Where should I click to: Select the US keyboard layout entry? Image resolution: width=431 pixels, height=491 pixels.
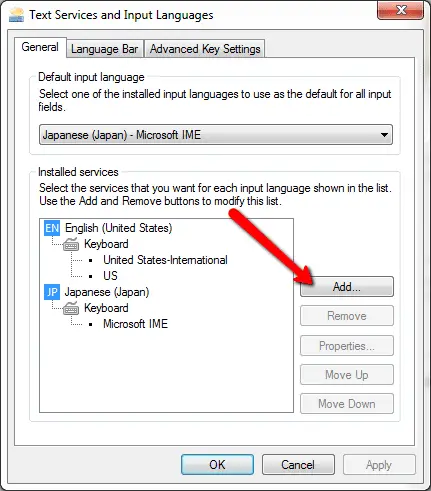110,276
